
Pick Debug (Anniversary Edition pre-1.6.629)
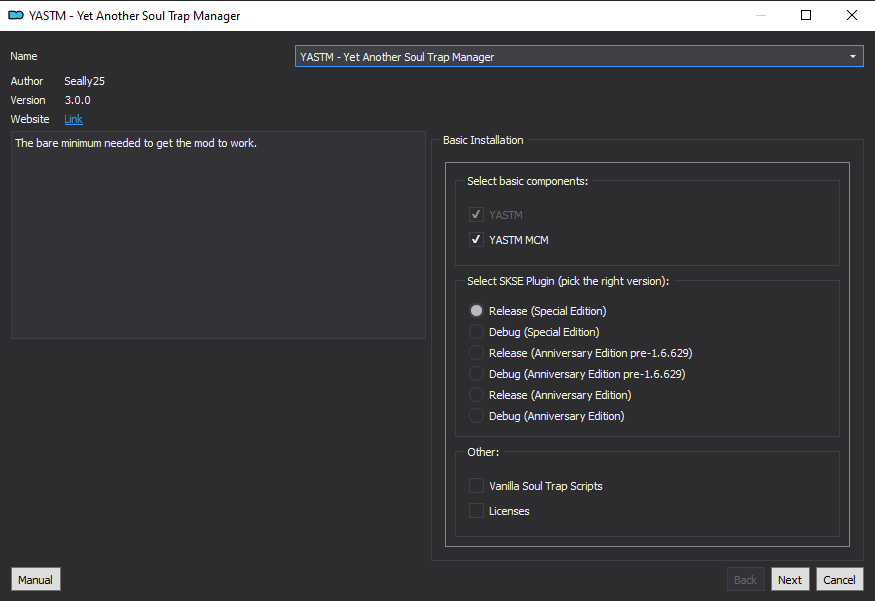point(476,373)
